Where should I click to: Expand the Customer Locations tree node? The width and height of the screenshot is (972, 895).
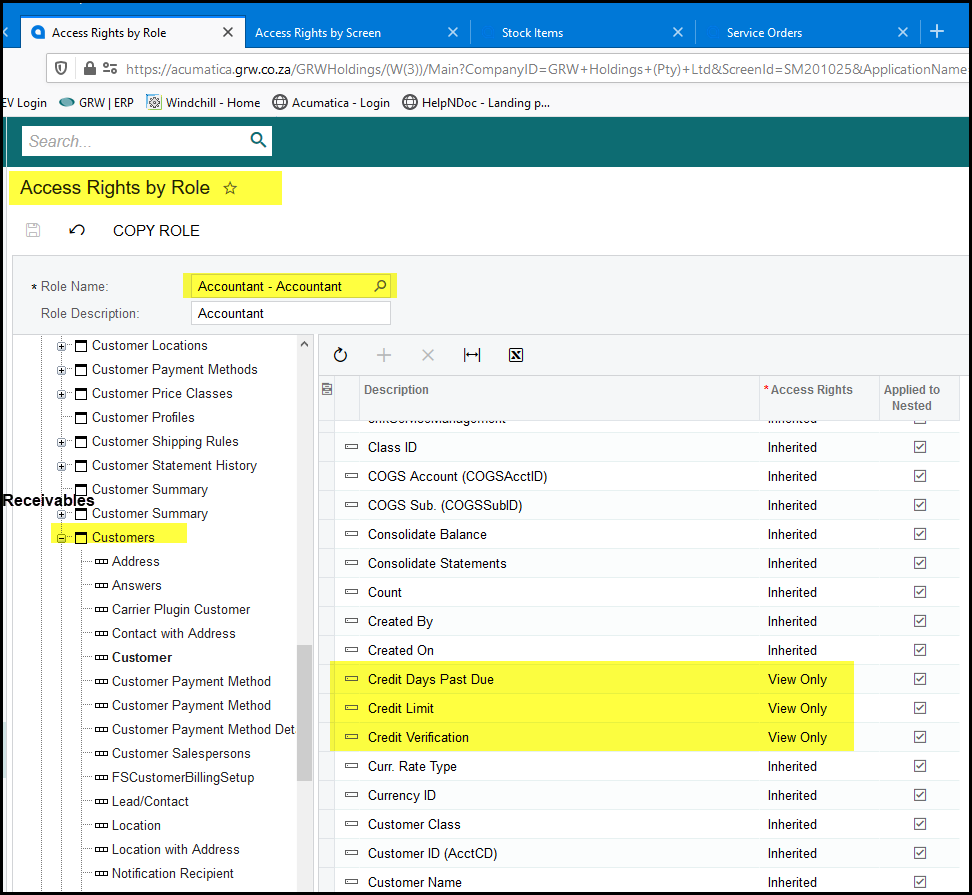pyautogui.click(x=62, y=346)
